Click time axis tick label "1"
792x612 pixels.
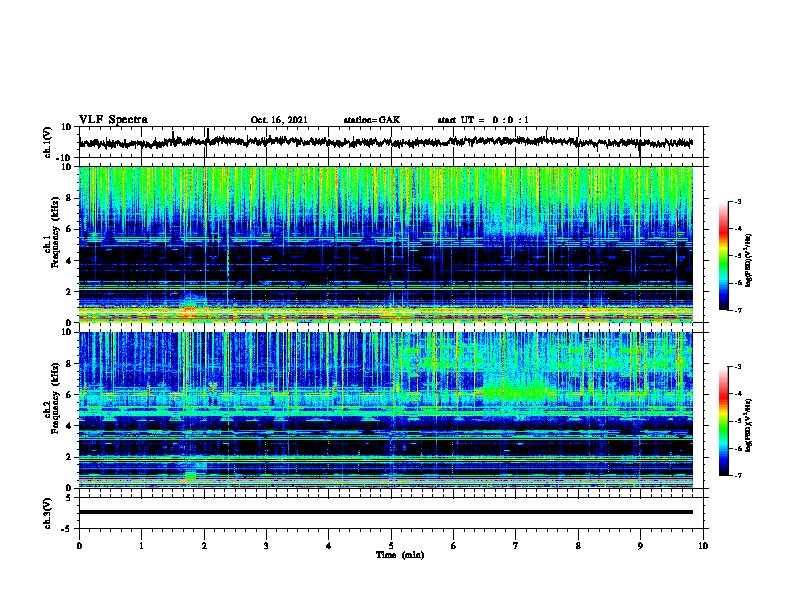[x=141, y=546]
